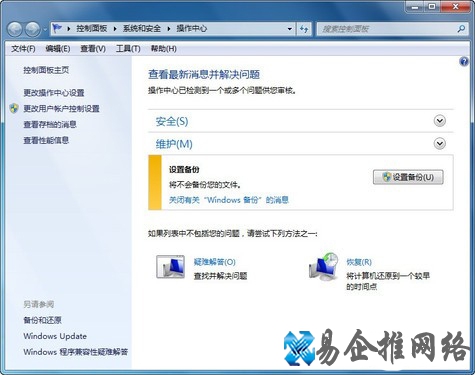Open 查看性能信息
Screen dimensions: 475x375
coord(46,140)
